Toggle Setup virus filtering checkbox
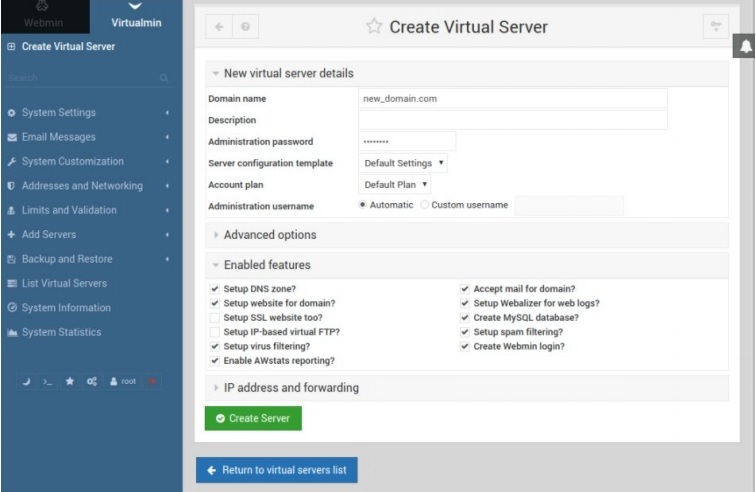756x492 pixels. pyautogui.click(x=215, y=346)
